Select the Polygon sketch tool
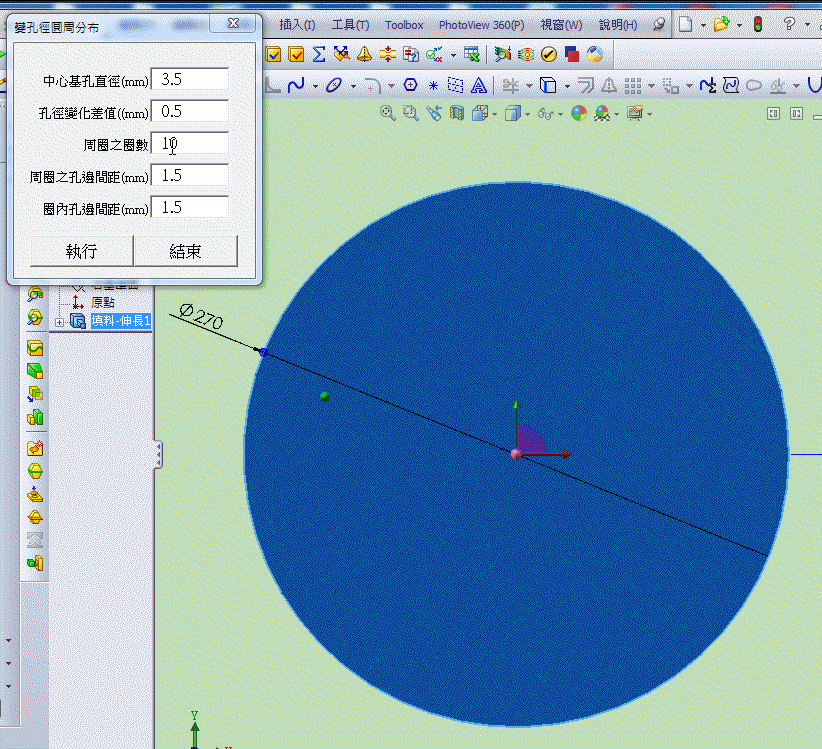The image size is (822, 749). click(x=410, y=85)
